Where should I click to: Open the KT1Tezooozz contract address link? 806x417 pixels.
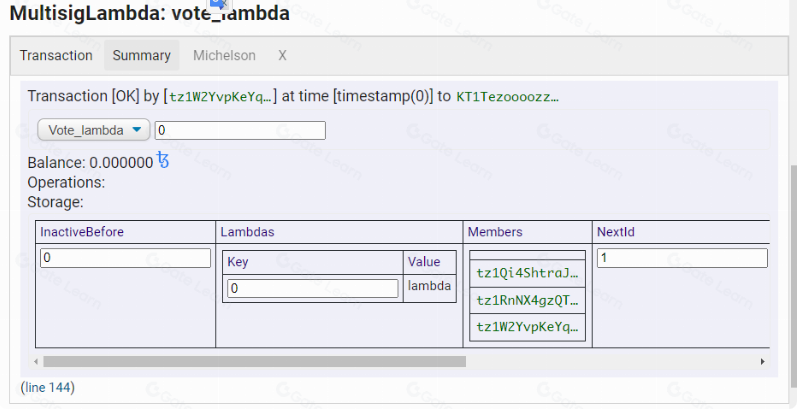tap(508, 96)
